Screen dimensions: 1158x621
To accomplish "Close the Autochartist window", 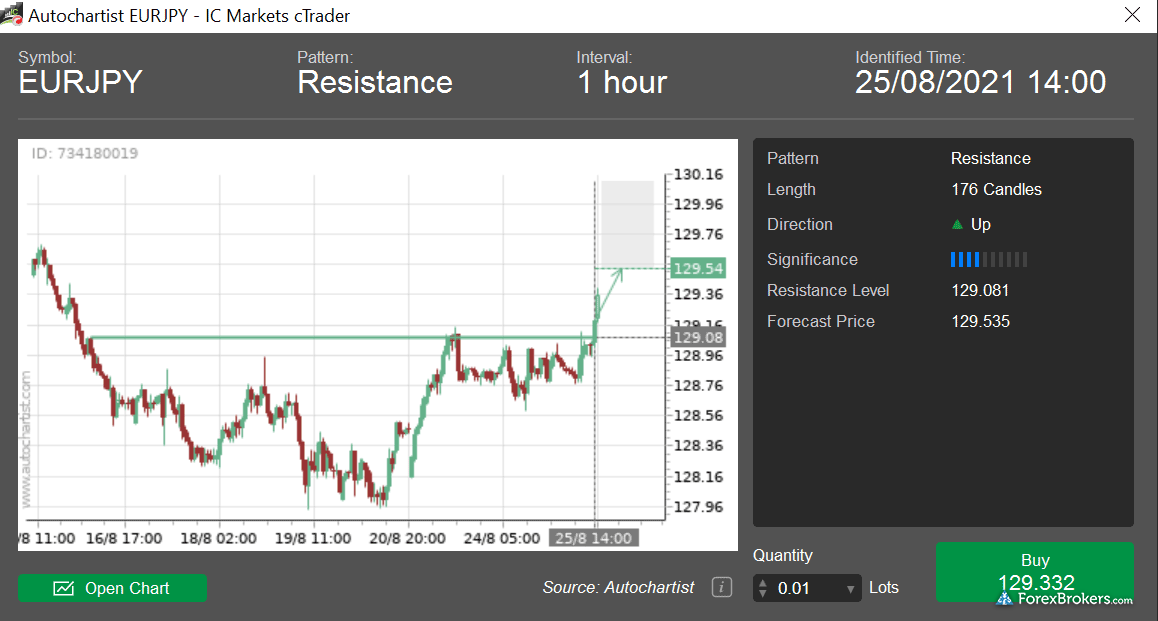I will [x=1132, y=15].
